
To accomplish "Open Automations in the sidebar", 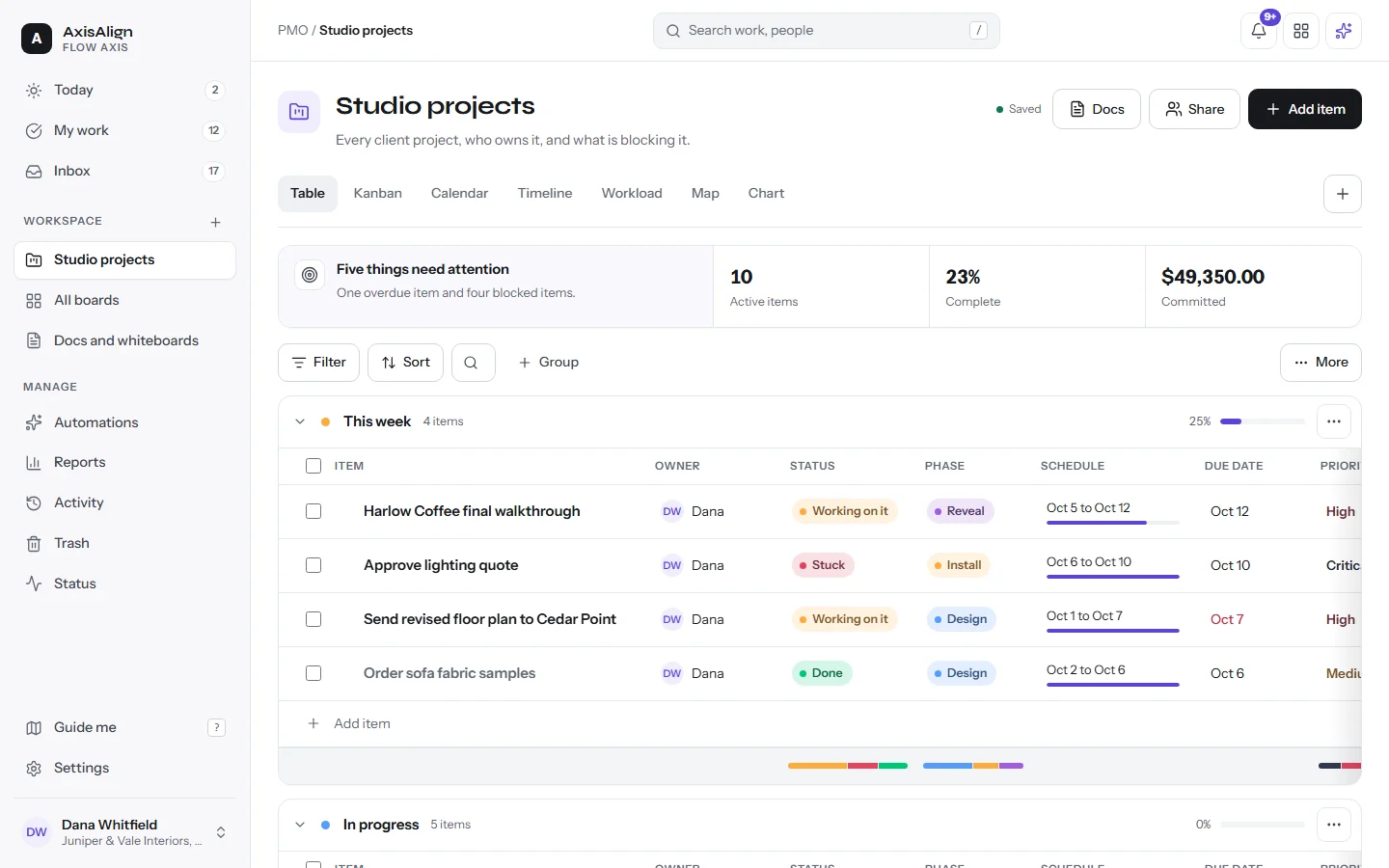I will point(124,422).
